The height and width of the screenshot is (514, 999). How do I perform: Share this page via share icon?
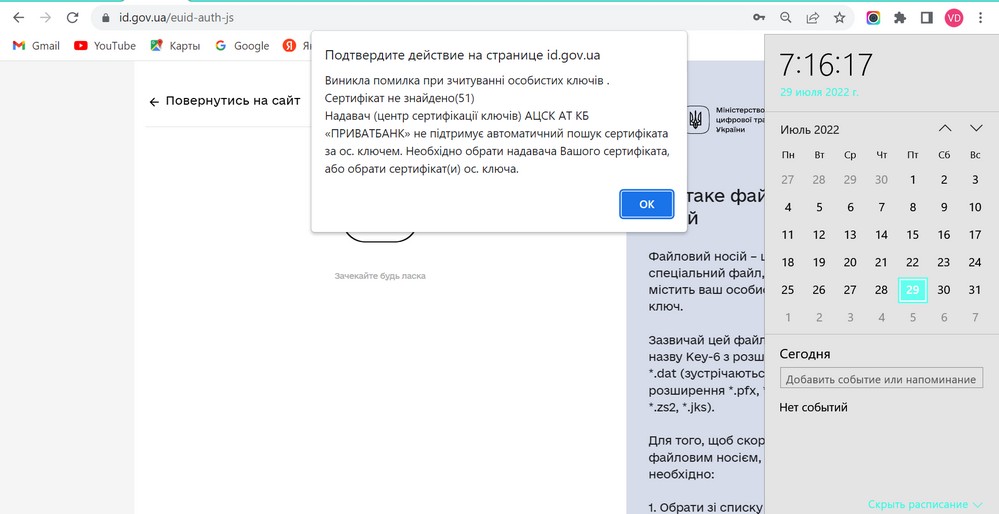click(x=812, y=18)
